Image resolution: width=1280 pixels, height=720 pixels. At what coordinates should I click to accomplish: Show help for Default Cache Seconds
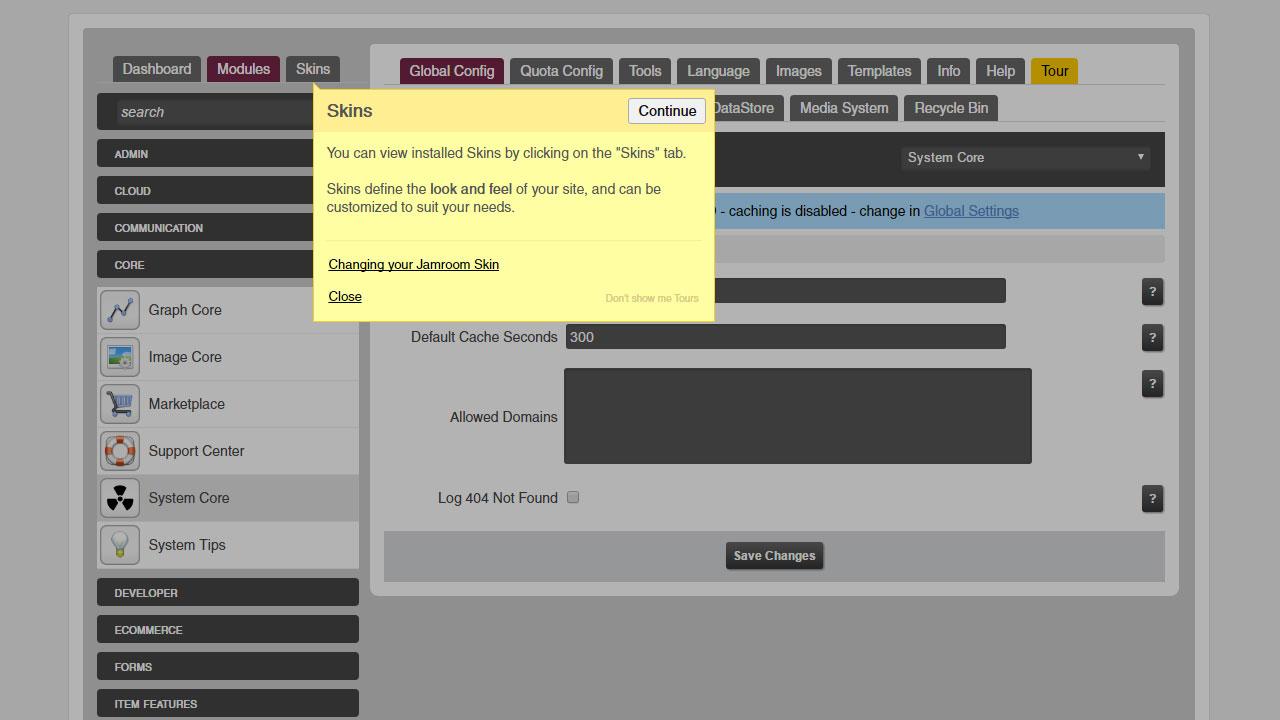point(1152,338)
